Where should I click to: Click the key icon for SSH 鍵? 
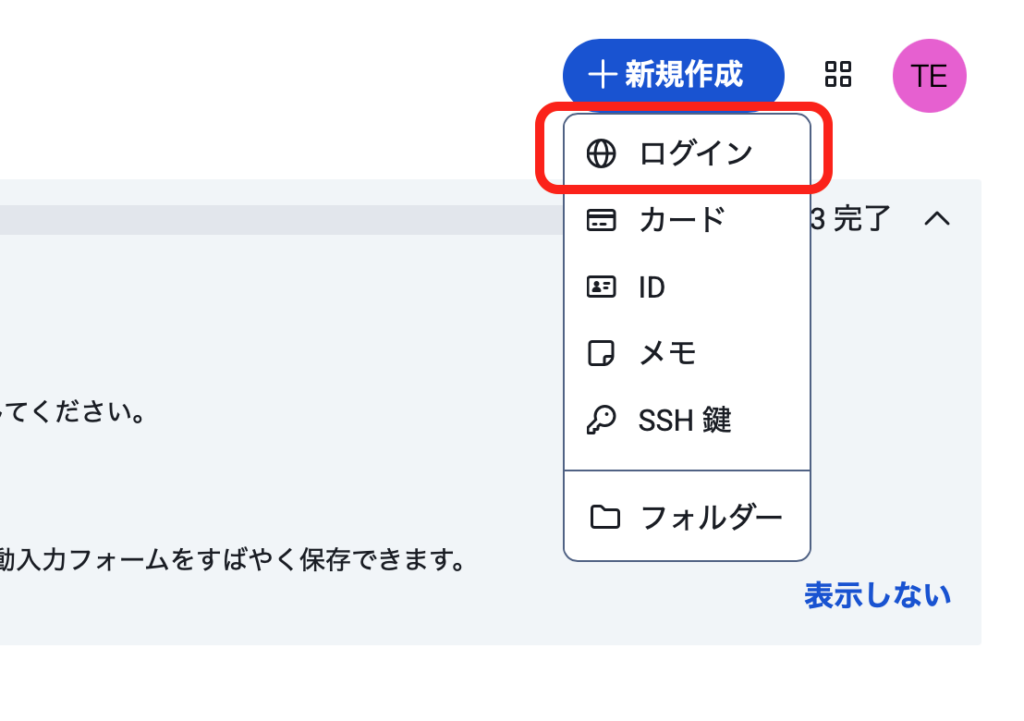(x=601, y=420)
